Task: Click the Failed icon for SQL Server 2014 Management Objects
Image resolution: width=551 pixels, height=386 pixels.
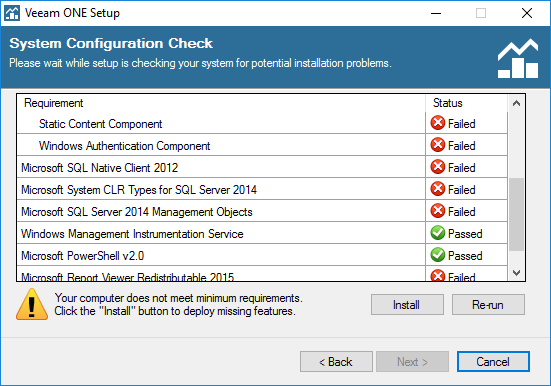Action: tap(437, 211)
